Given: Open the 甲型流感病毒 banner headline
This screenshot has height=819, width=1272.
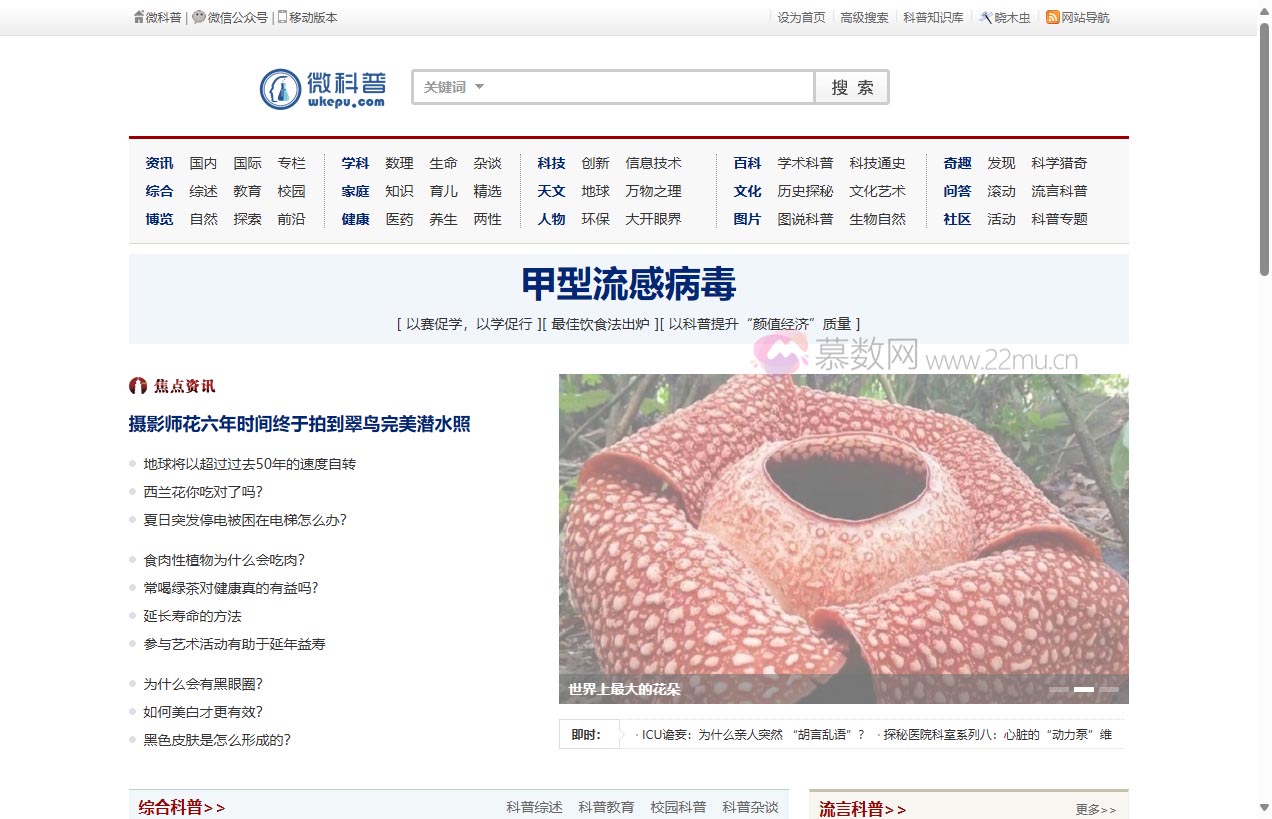Looking at the screenshot, I should [x=628, y=286].
